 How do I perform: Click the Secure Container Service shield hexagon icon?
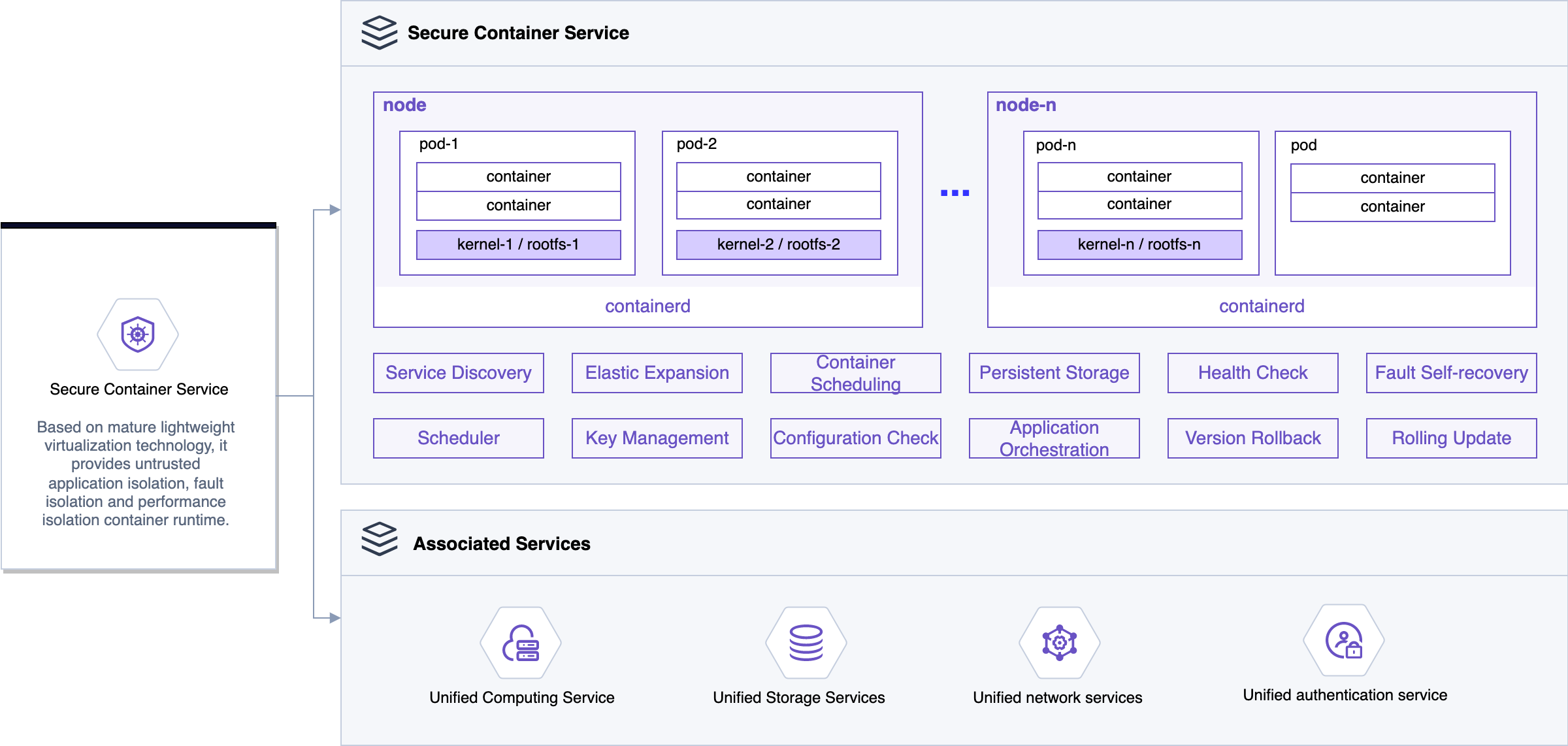[138, 334]
